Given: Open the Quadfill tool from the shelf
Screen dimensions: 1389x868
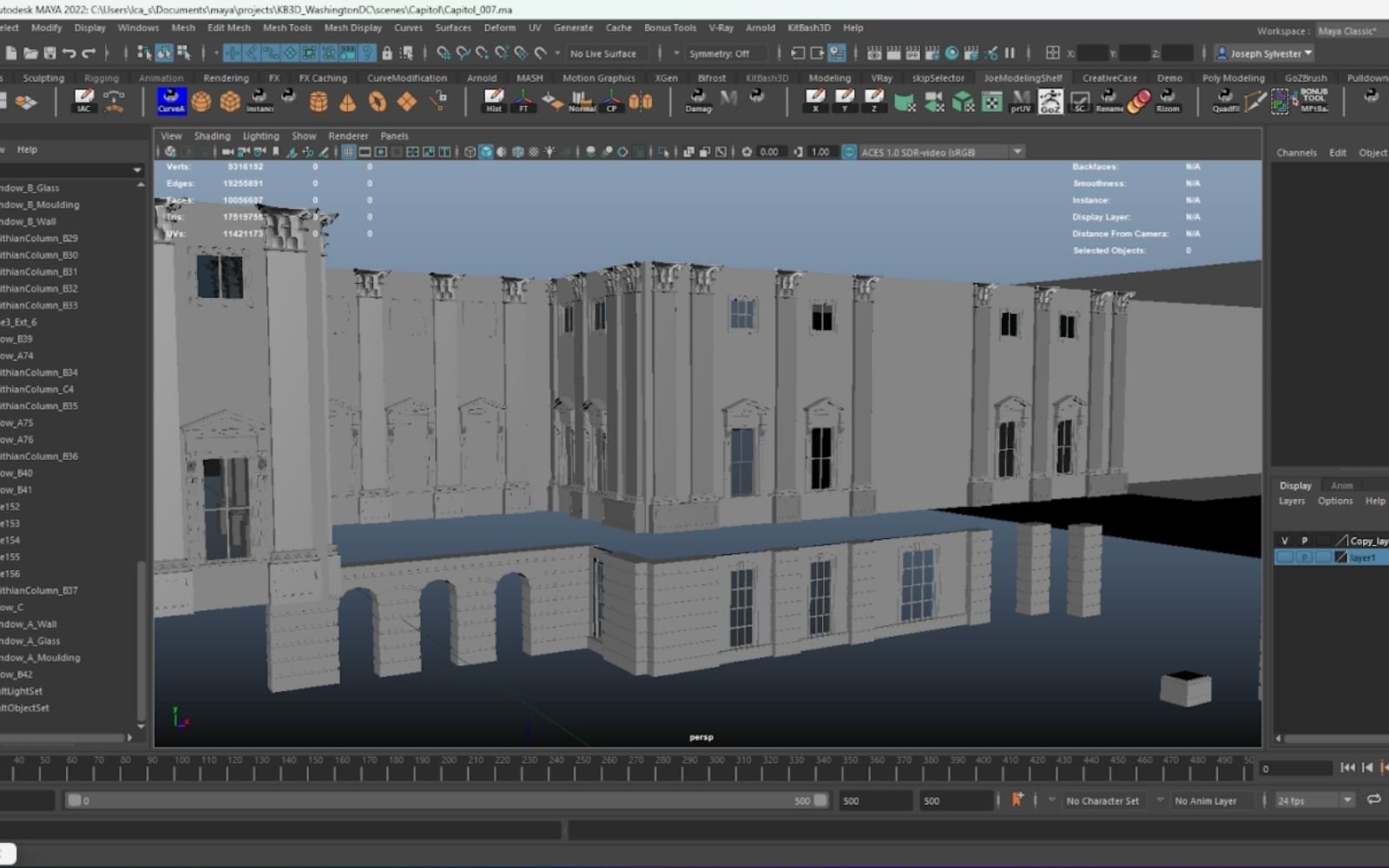Looking at the screenshot, I should [1226, 102].
